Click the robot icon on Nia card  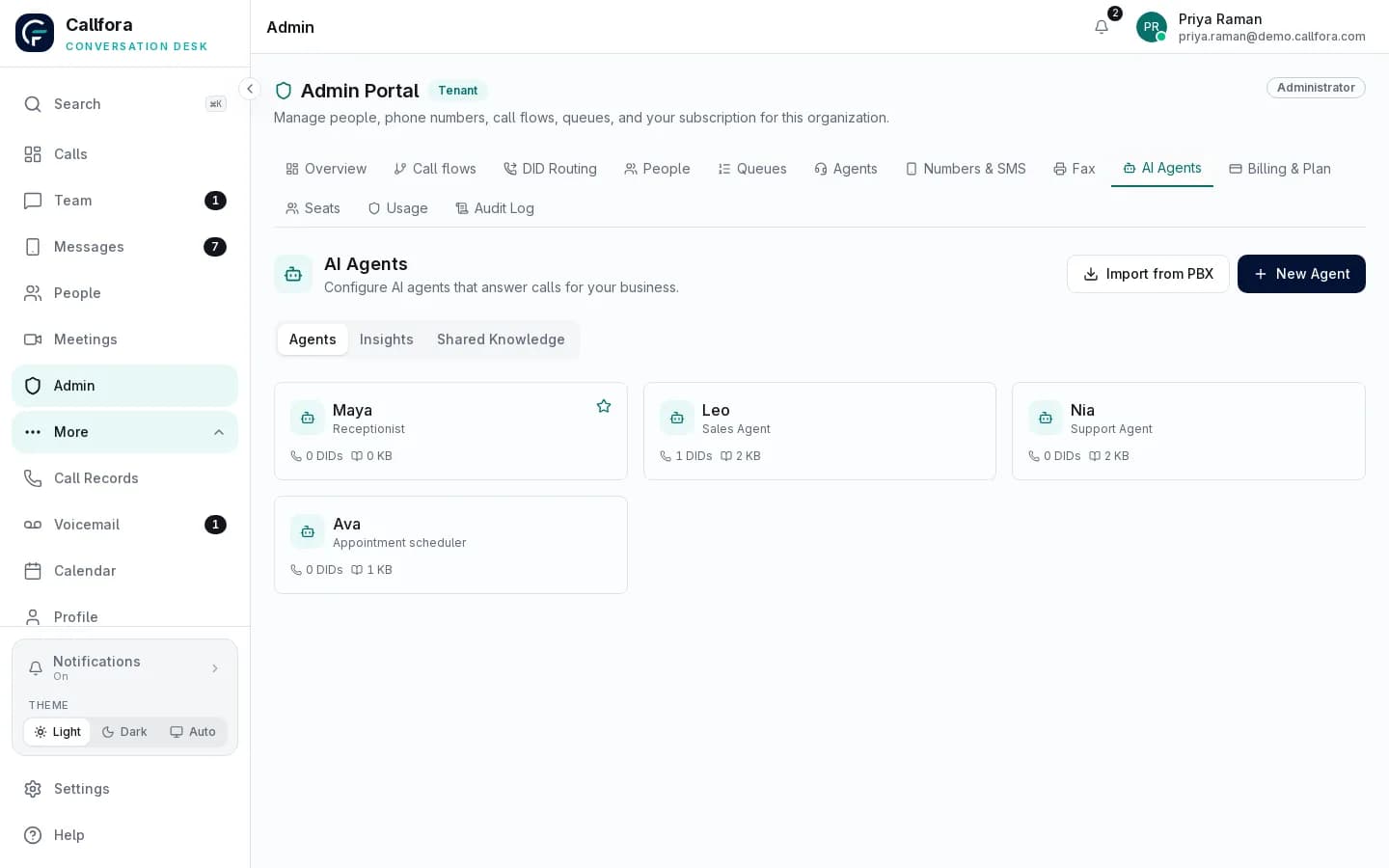[1046, 418]
